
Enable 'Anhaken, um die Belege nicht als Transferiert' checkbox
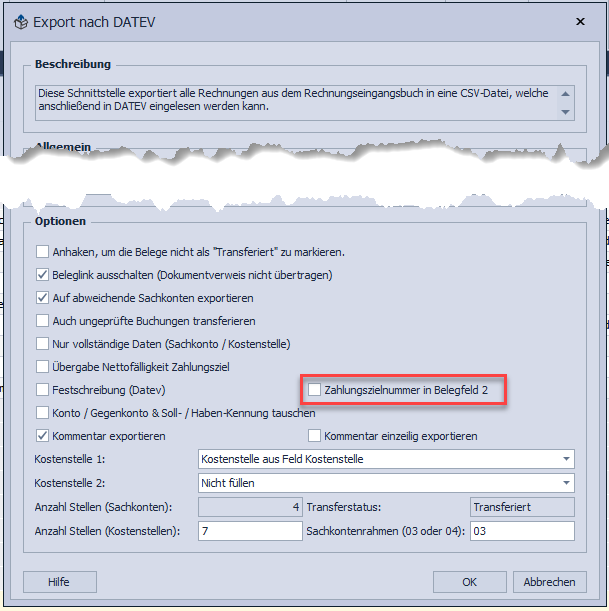(x=43, y=252)
